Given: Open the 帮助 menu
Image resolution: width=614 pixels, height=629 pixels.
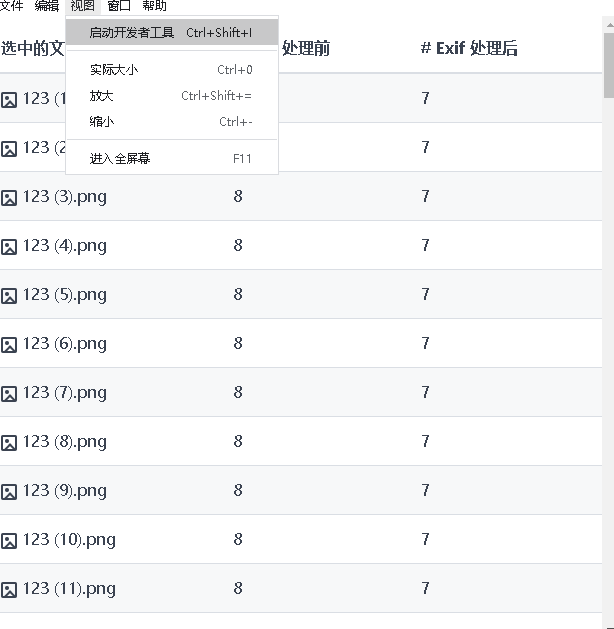Looking at the screenshot, I should point(154,6).
